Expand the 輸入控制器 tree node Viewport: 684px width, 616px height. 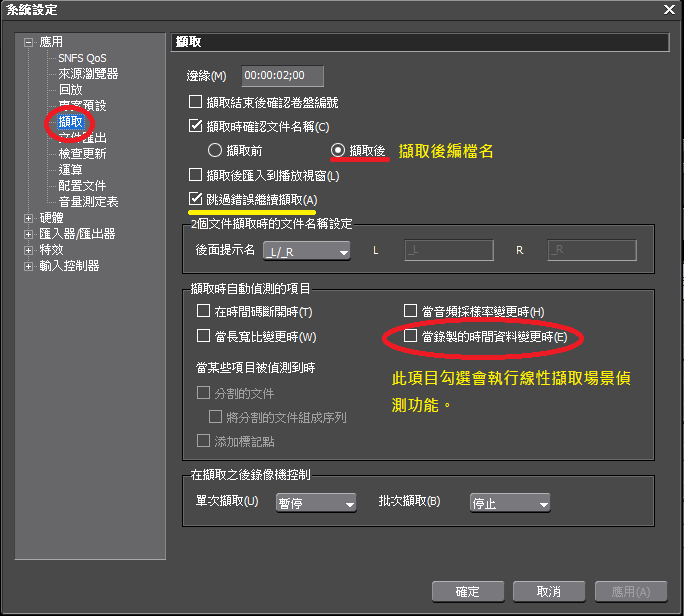[x=28, y=266]
